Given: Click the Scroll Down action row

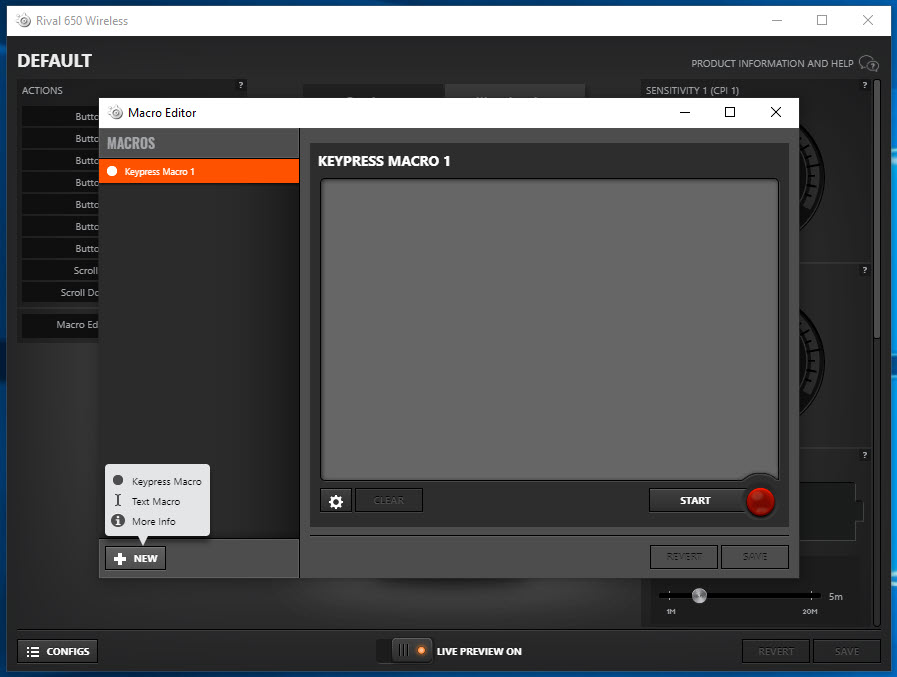Looking at the screenshot, I should 61,292.
